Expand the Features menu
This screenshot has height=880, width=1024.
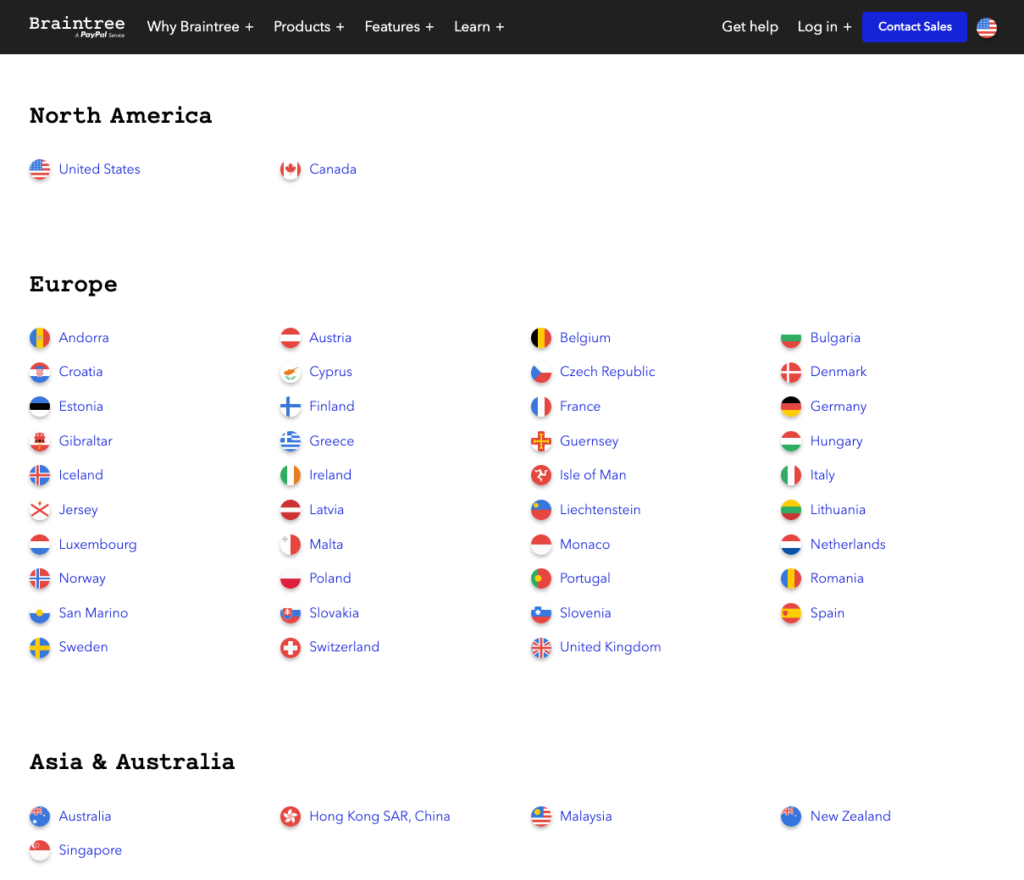pyautogui.click(x=399, y=27)
